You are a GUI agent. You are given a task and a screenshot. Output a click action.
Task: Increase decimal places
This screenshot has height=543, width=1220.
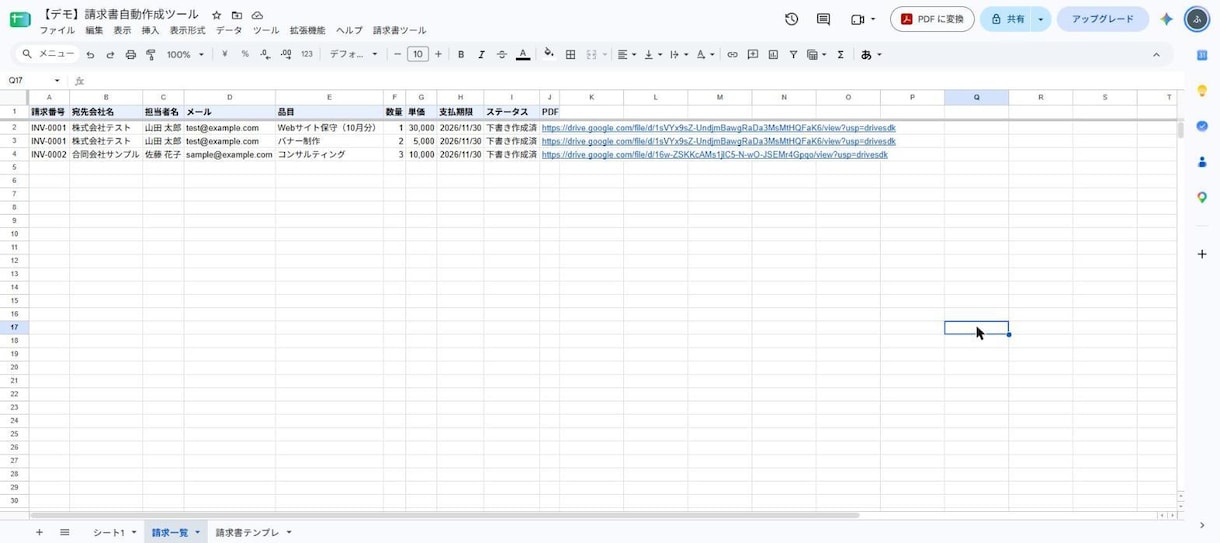point(286,55)
